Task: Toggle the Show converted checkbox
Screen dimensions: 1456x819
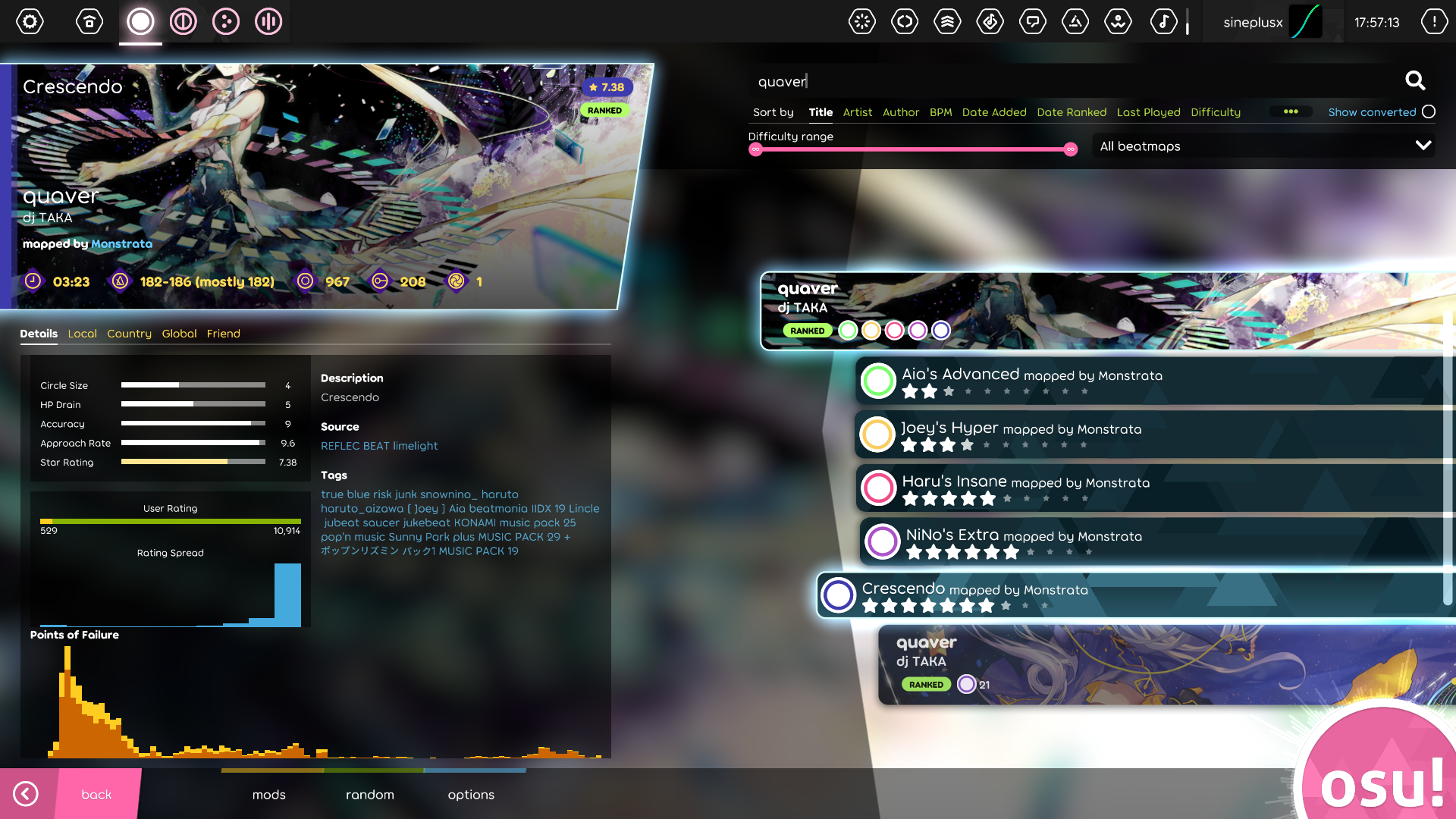Action: [x=1429, y=111]
